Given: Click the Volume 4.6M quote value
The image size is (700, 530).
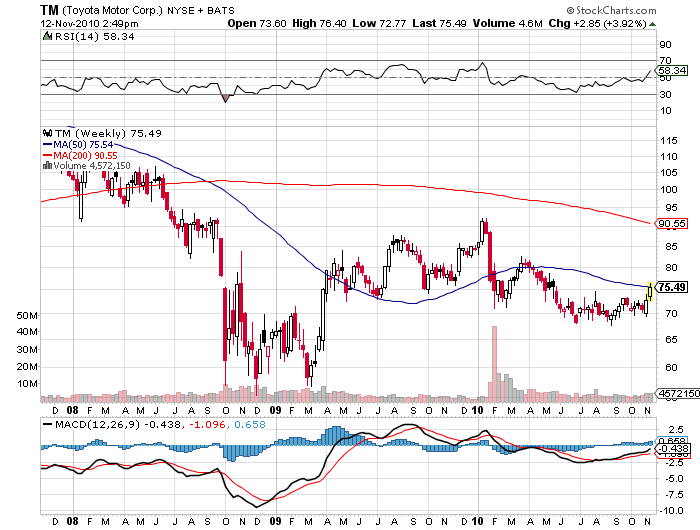Looking at the screenshot, I should [x=508, y=23].
